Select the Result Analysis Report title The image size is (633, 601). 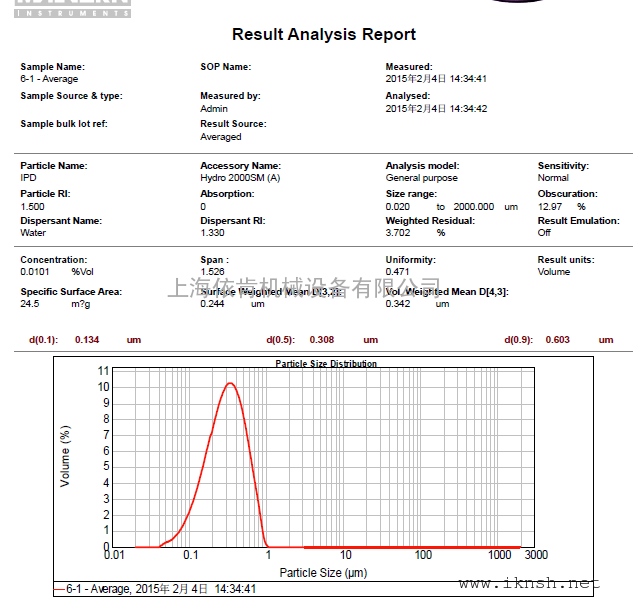pyautogui.click(x=323, y=35)
